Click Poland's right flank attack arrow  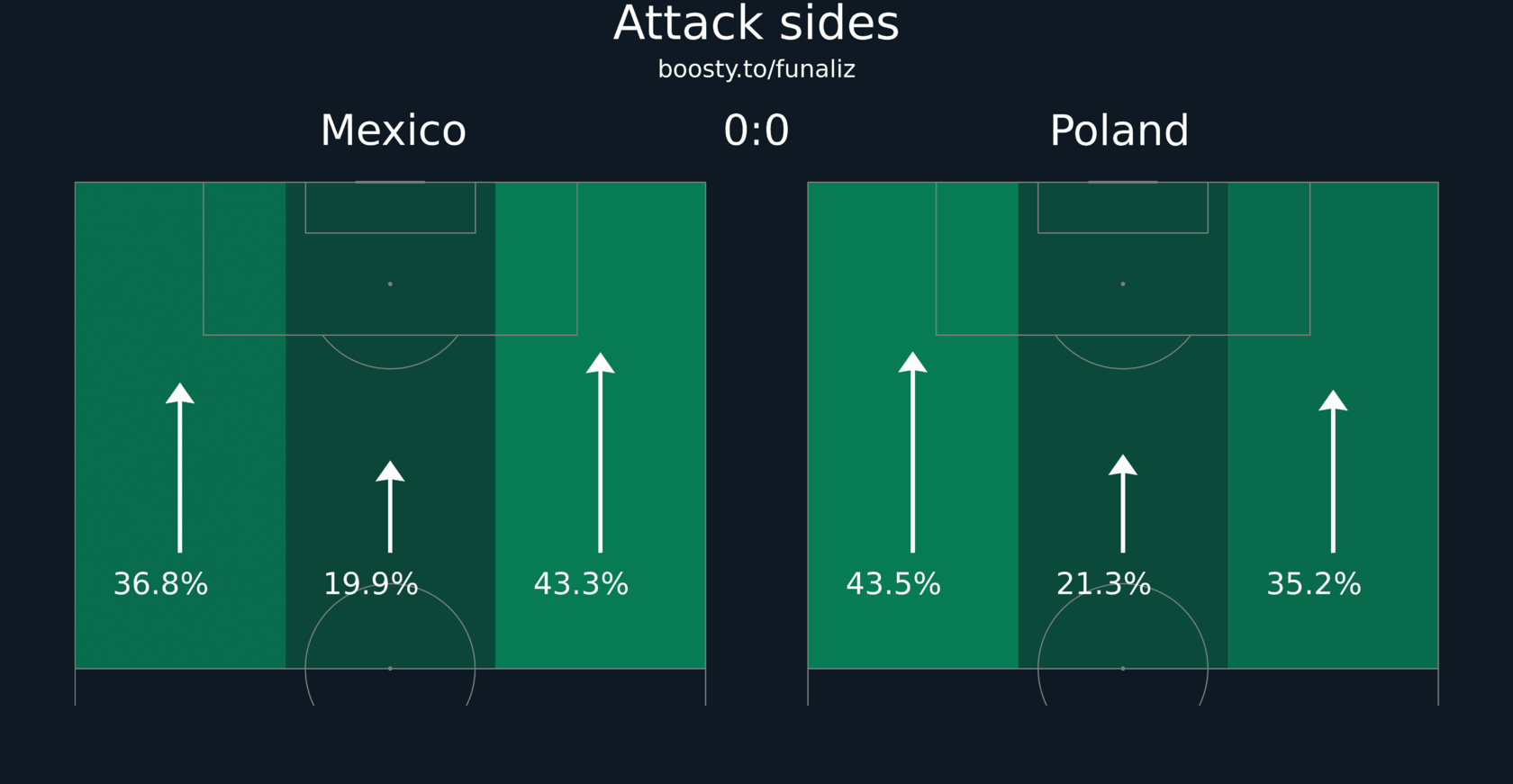pos(1333,472)
